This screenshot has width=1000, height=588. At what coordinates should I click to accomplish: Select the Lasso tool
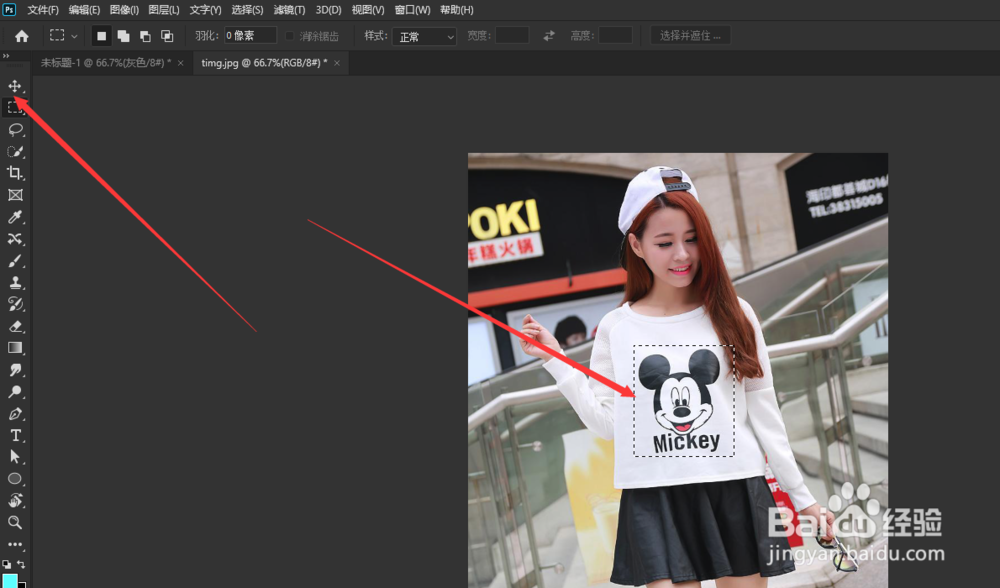(14, 129)
